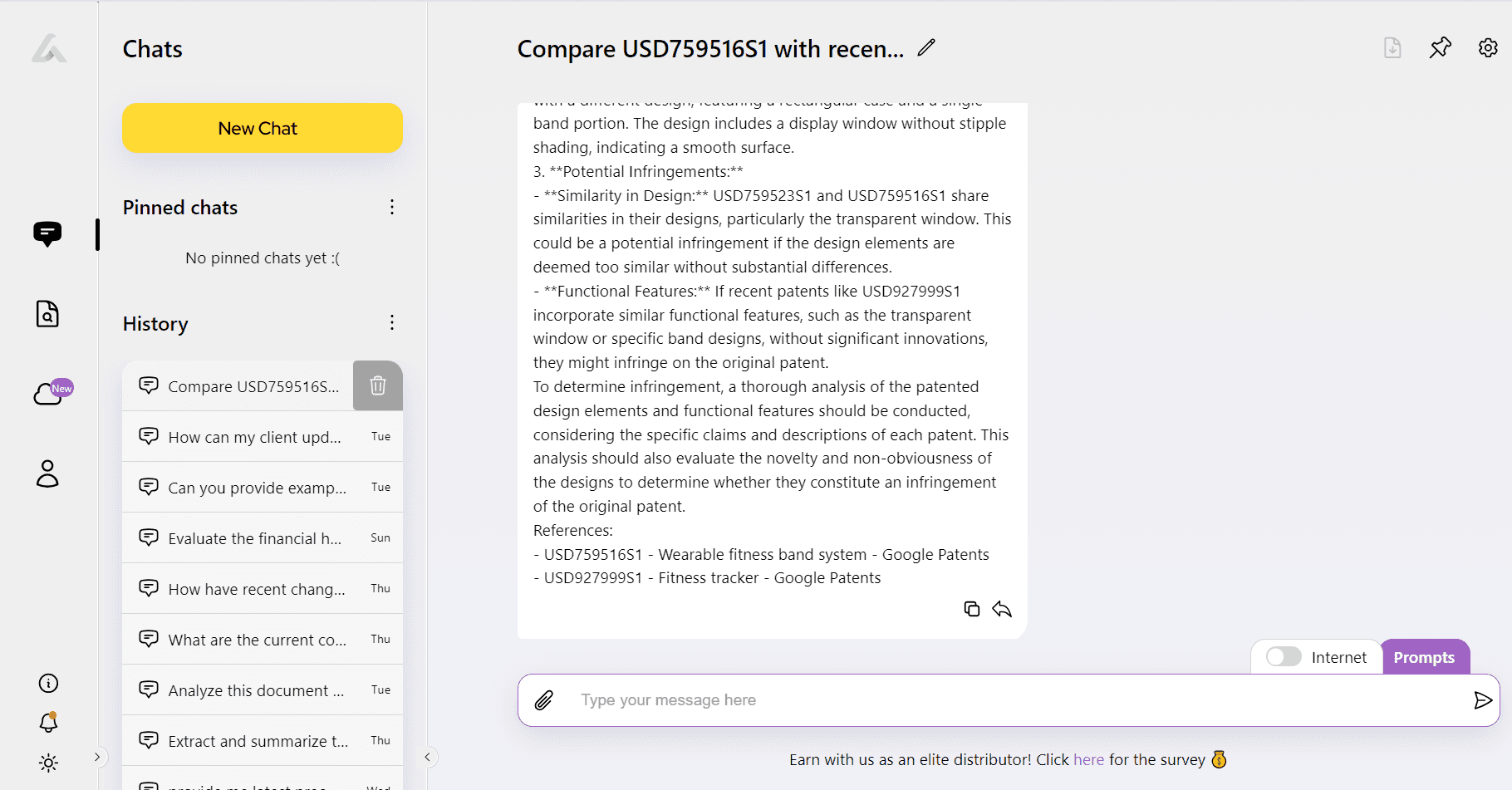Attach a file with paperclip icon

tap(544, 700)
